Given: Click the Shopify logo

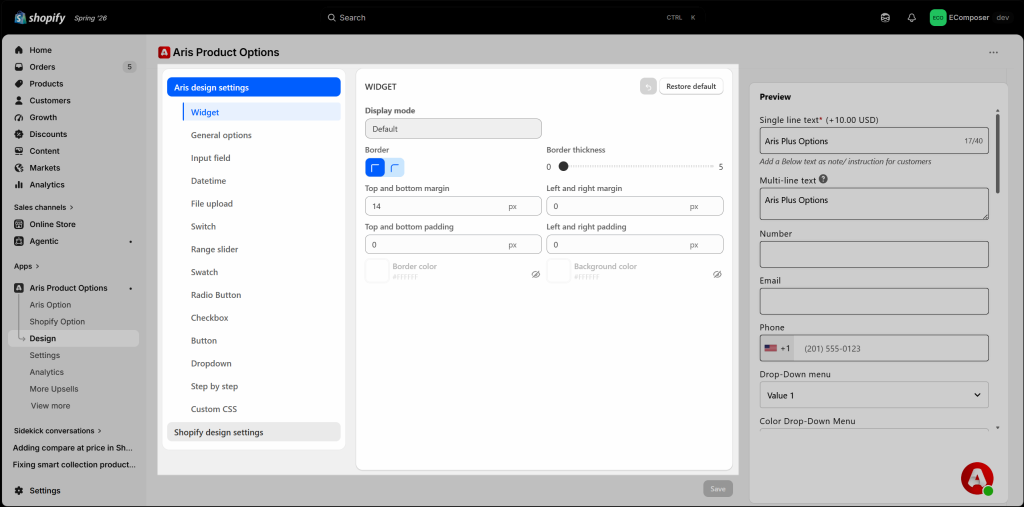Looking at the screenshot, I should click(40, 18).
